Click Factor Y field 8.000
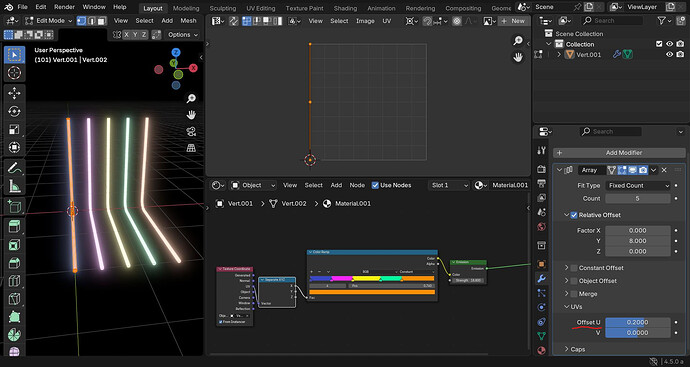Image resolution: width=690 pixels, height=367 pixels. pyautogui.click(x=638, y=241)
